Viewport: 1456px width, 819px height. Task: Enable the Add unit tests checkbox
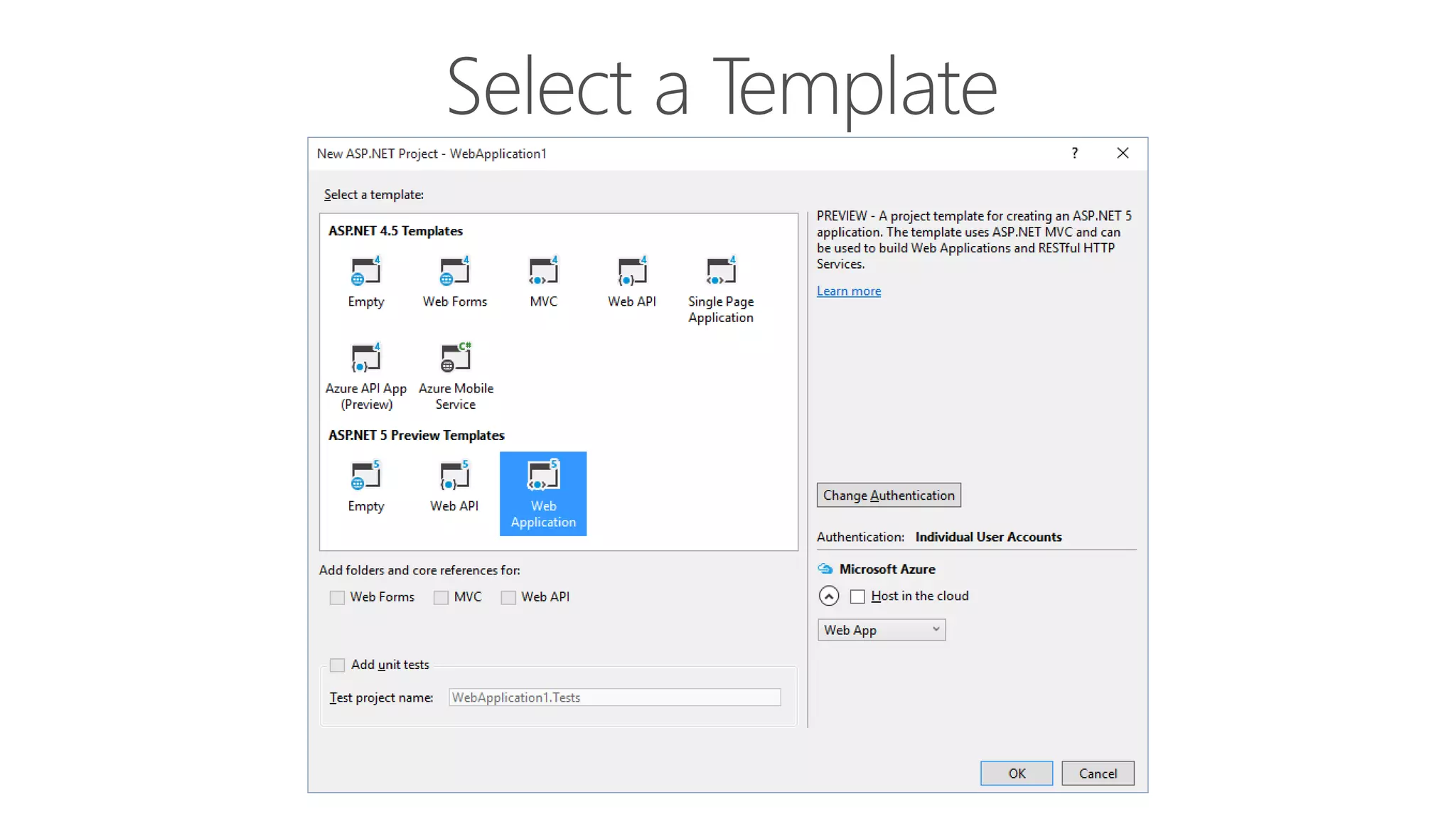(338, 665)
